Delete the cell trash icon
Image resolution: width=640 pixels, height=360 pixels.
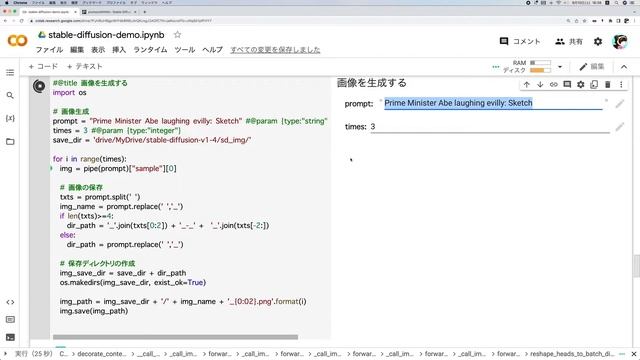tap(607, 84)
